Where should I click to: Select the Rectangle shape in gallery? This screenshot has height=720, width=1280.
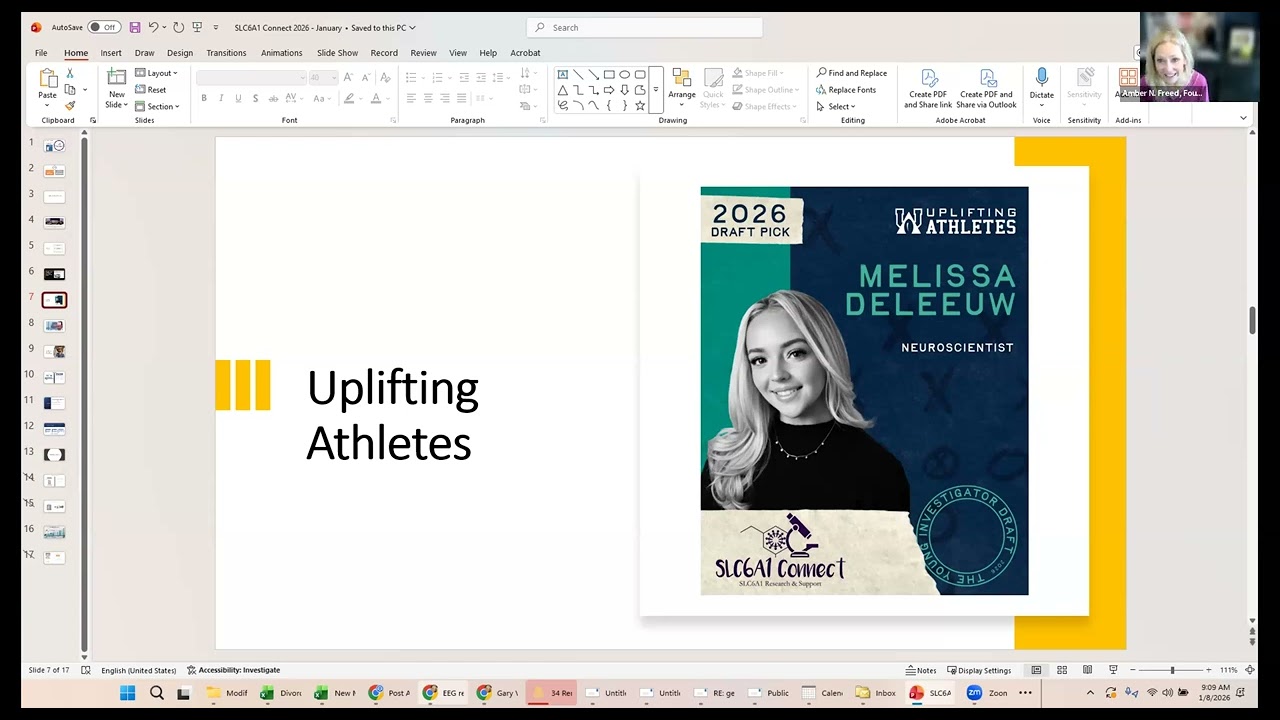tap(609, 74)
